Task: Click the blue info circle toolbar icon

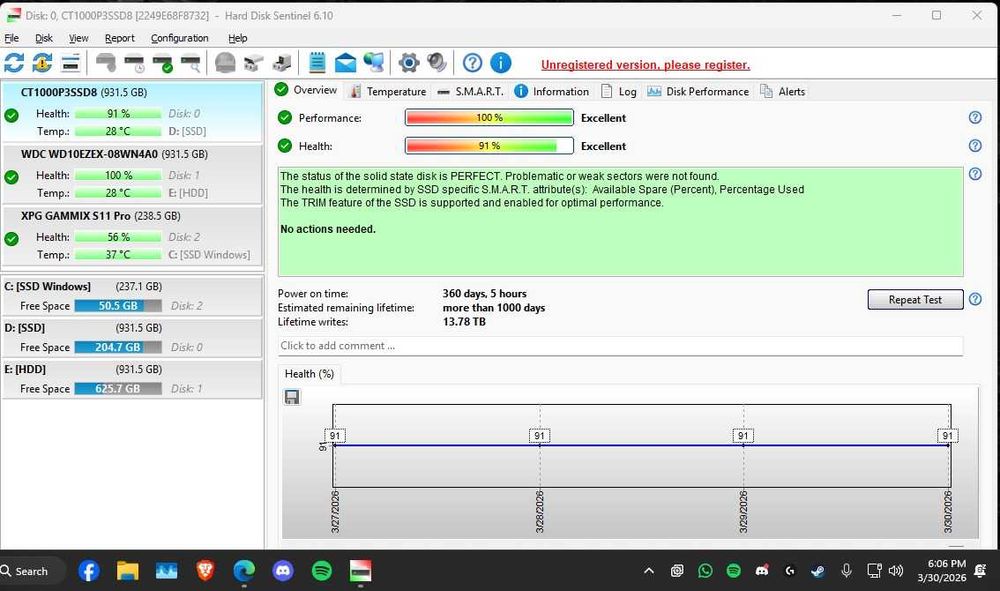Action: click(x=501, y=62)
